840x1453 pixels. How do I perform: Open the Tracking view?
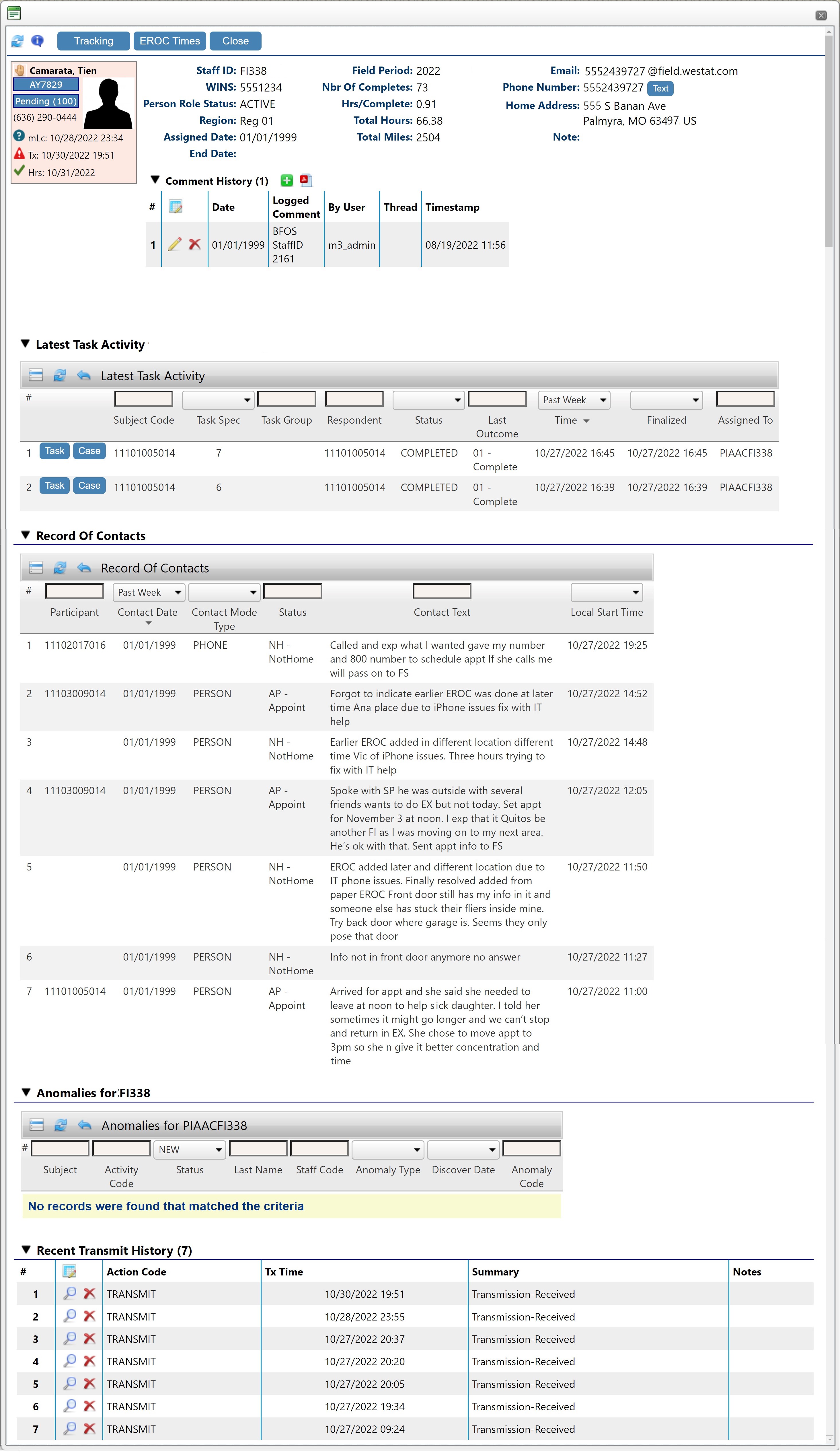coord(93,41)
